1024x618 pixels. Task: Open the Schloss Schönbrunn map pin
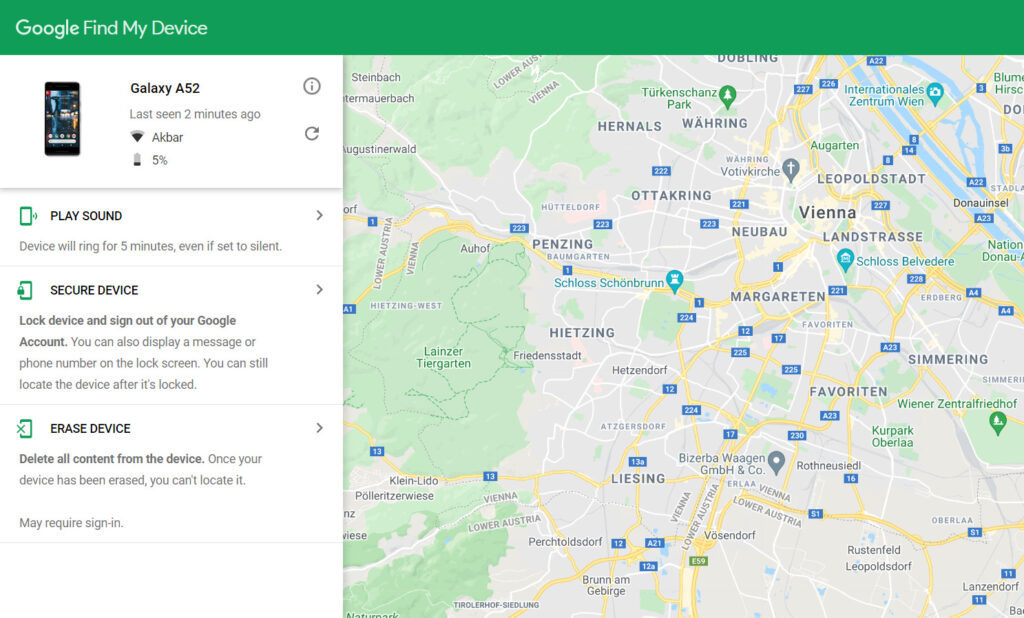tap(675, 281)
